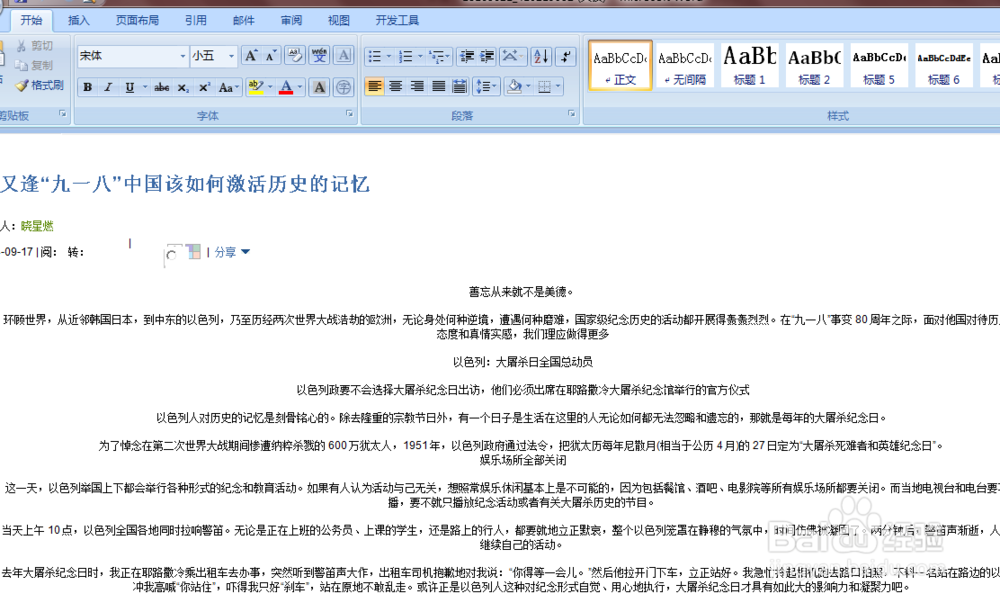Toggle Center alignment
1000x603 pixels.
coord(396,86)
